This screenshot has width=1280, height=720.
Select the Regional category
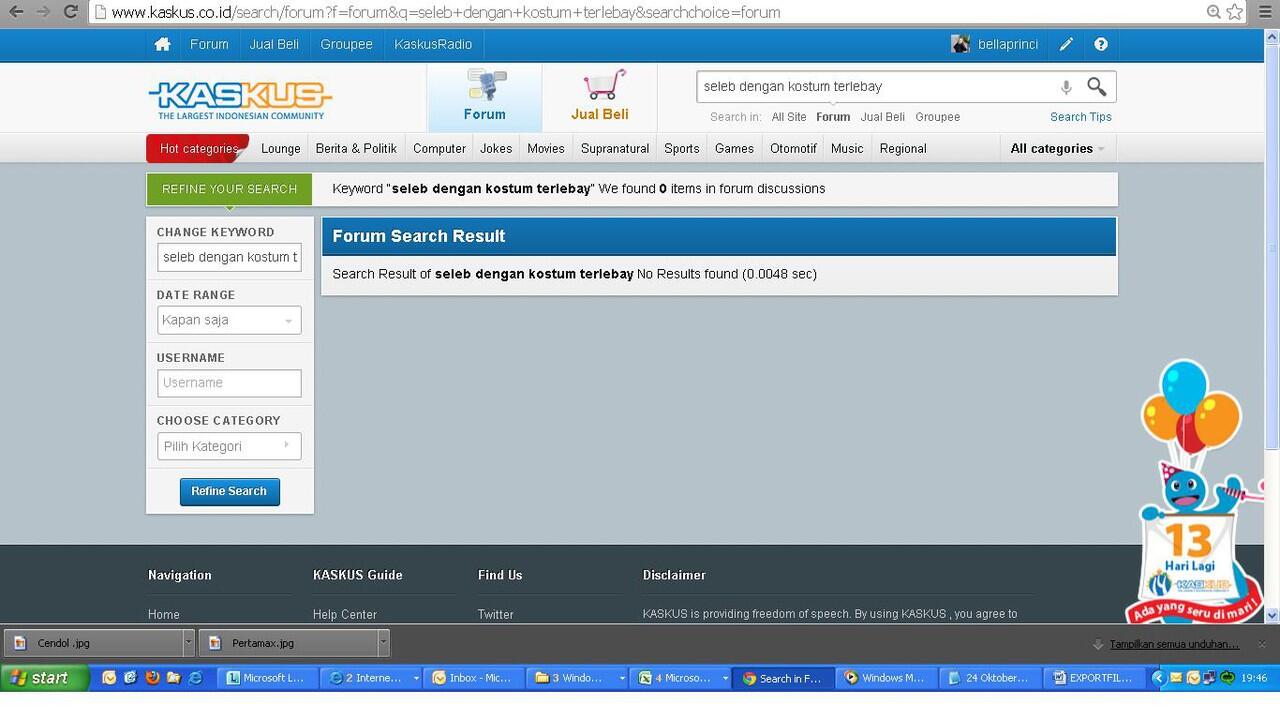pyautogui.click(x=903, y=148)
